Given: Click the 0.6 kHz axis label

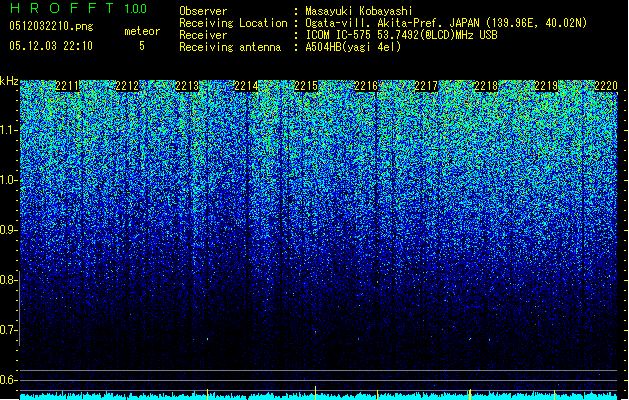Looking at the screenshot, I should [x=8, y=380].
